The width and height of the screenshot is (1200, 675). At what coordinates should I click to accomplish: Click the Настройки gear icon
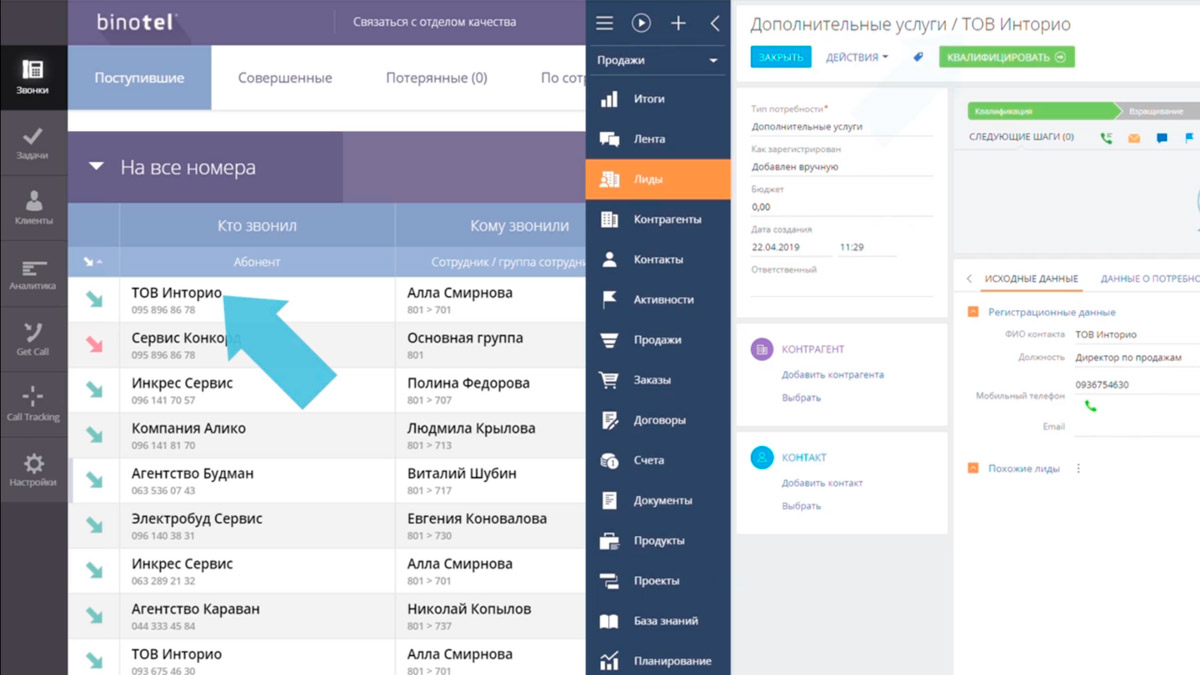33,468
